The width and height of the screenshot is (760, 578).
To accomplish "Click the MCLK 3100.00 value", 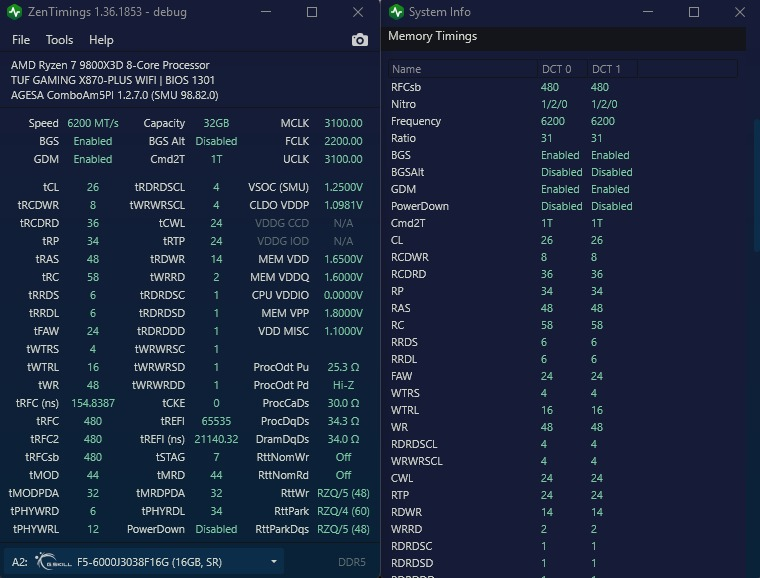I will point(343,123).
